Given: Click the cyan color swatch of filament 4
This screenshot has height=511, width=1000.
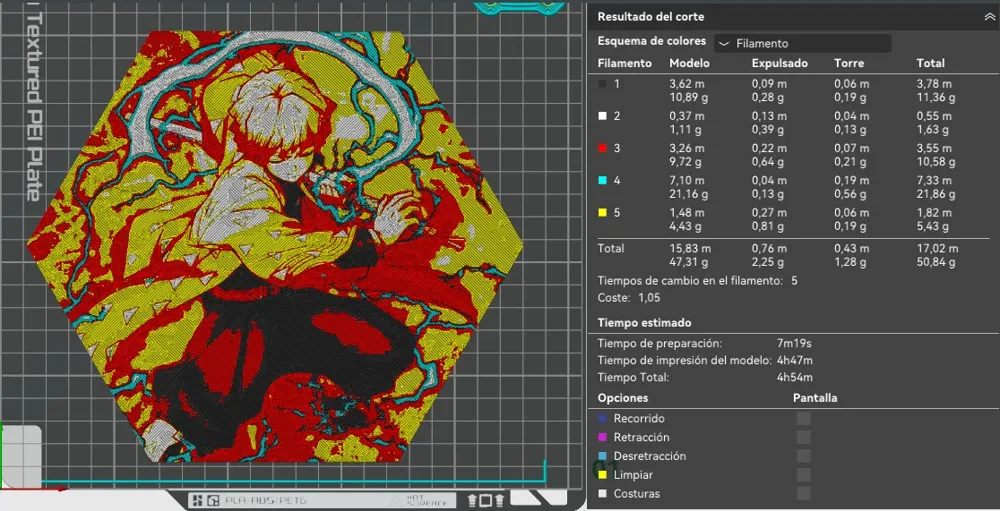Looking at the screenshot, I should point(602,181).
